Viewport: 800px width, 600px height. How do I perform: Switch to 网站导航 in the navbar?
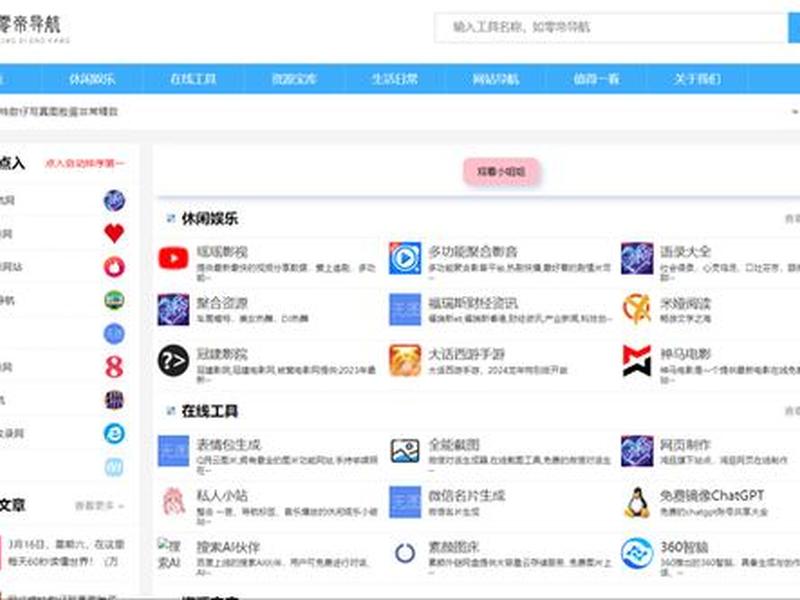[495, 79]
